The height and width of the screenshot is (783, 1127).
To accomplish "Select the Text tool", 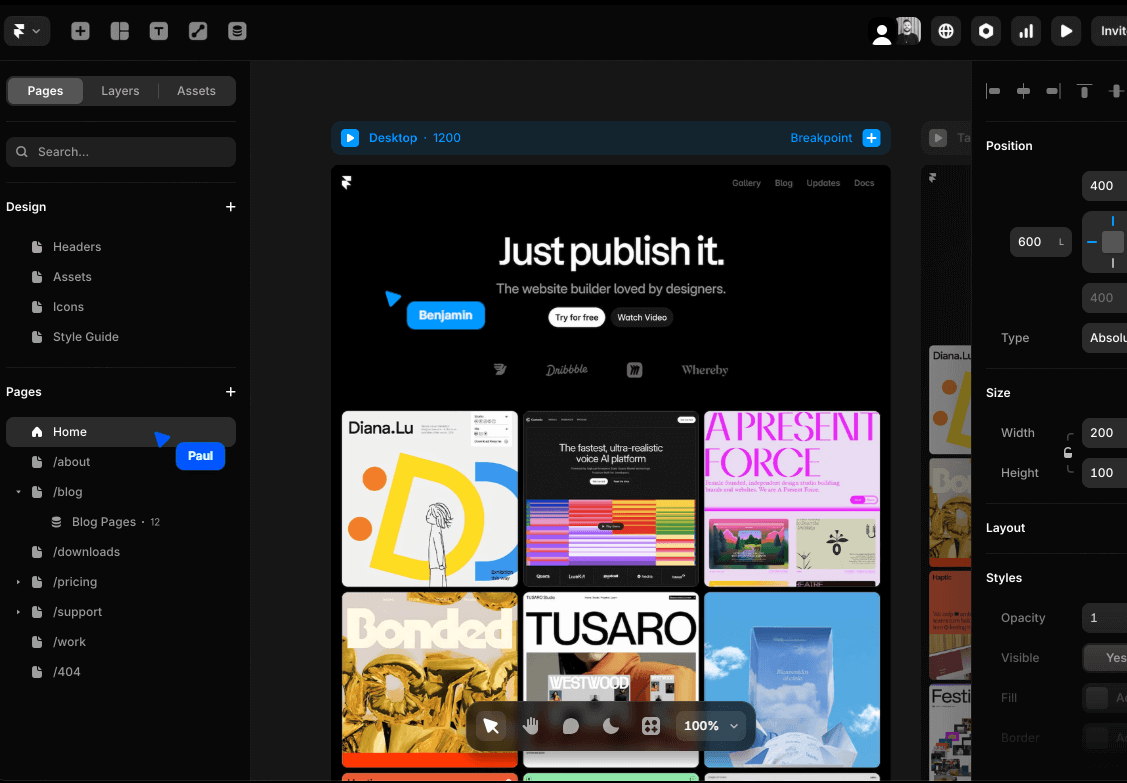I will [x=158, y=31].
